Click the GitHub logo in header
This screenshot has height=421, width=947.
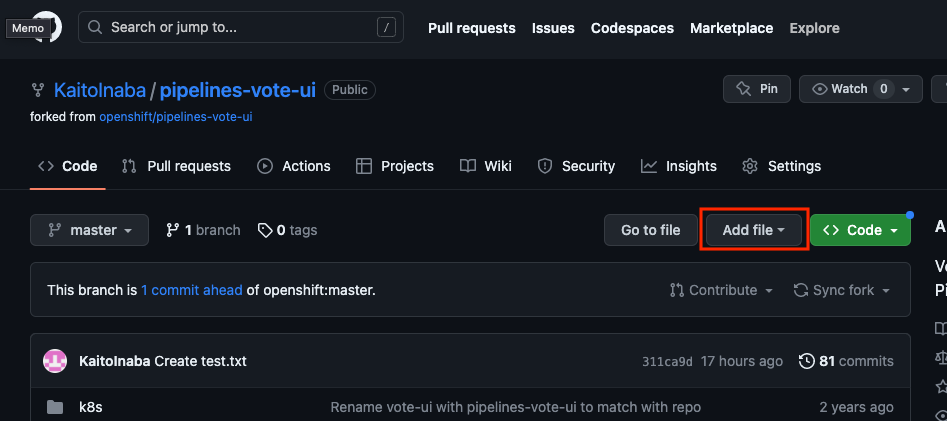[46, 27]
